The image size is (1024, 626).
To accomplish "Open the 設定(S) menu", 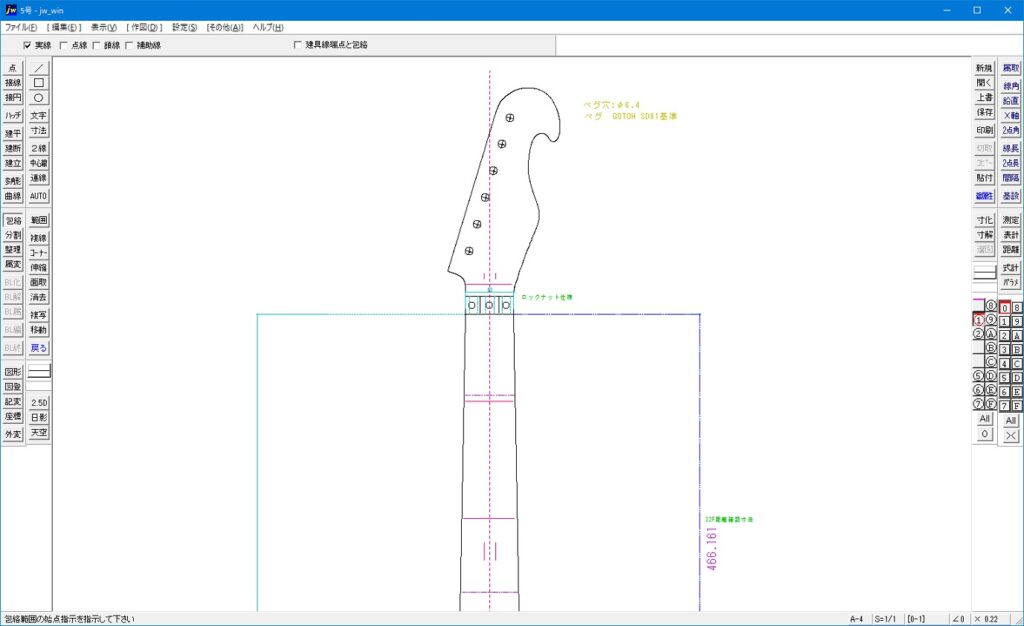I will pos(184,27).
